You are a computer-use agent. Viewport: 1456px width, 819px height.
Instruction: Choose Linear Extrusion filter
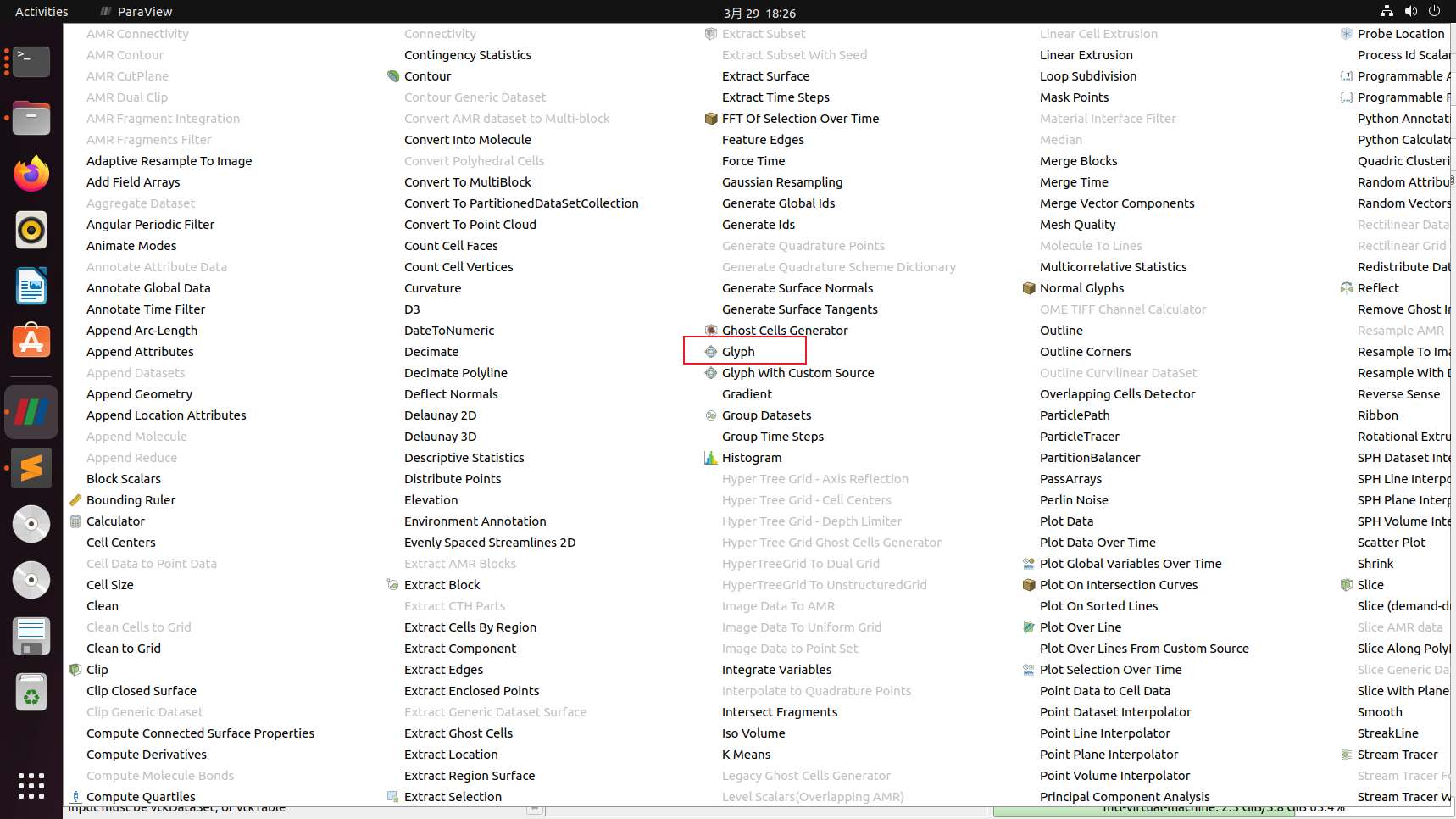(1086, 55)
